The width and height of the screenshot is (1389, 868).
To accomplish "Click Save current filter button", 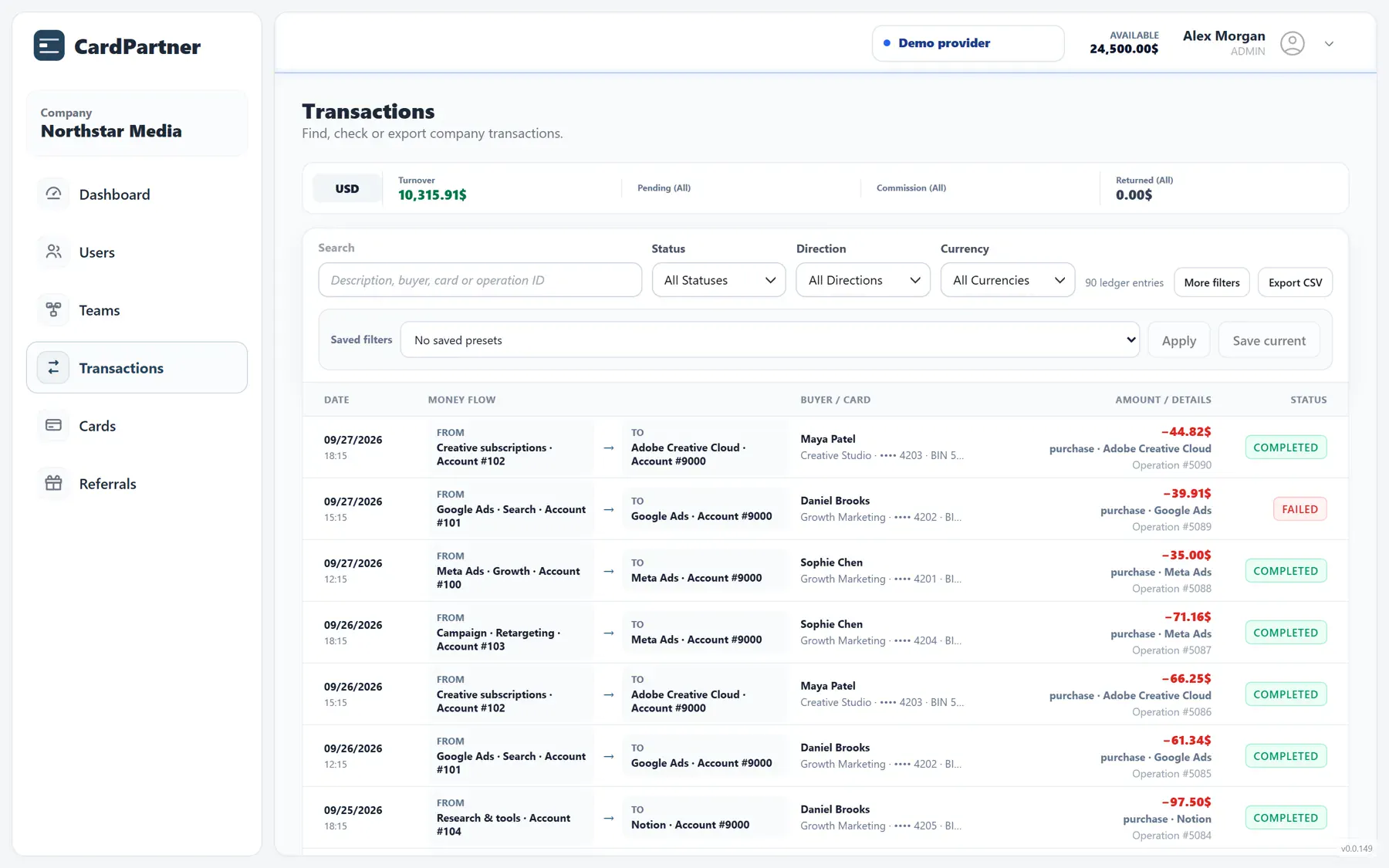I will pyautogui.click(x=1269, y=340).
